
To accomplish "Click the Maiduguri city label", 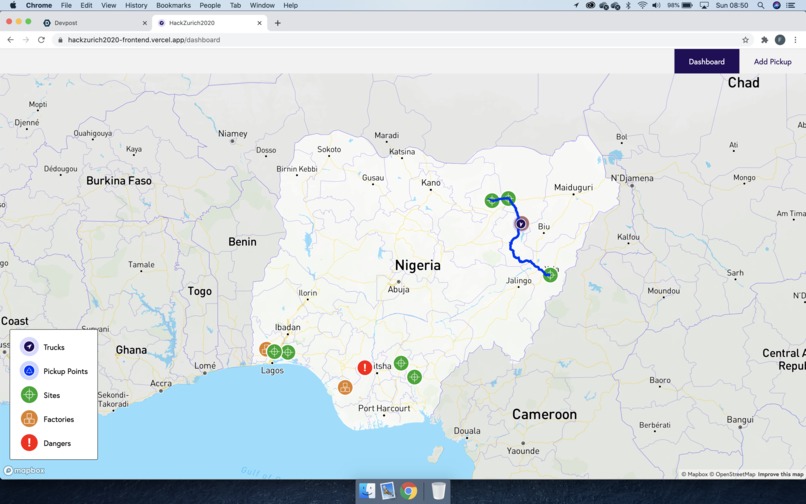I will 573,188.
